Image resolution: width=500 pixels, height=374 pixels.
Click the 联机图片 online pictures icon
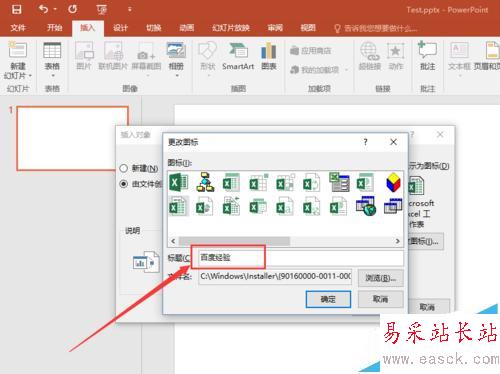point(113,56)
